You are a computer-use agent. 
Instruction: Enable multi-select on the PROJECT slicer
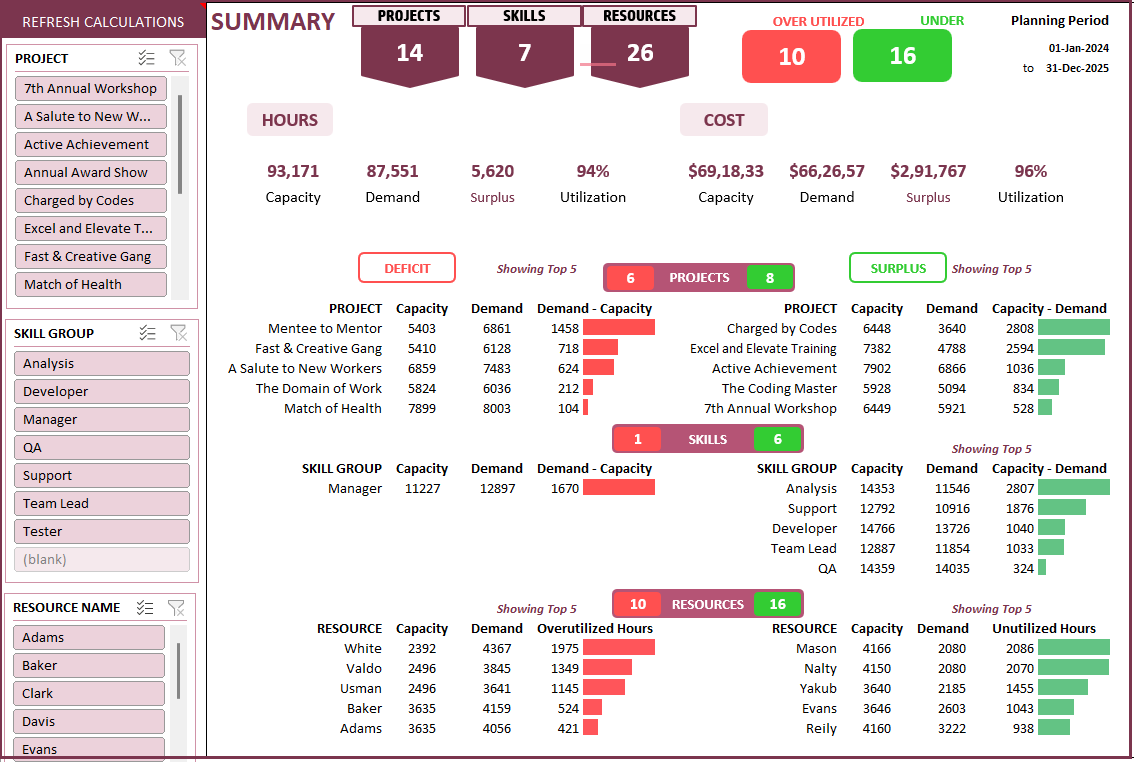click(148, 58)
